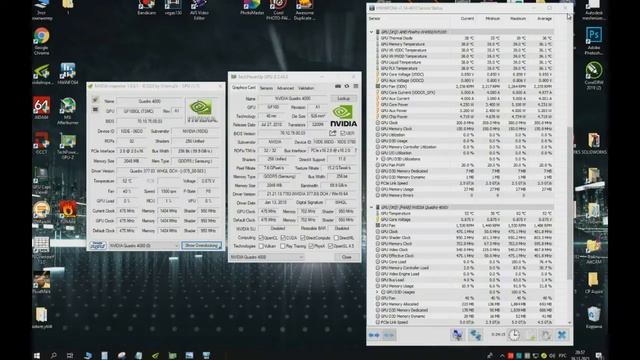Select GPU Thermal Diode sensor row

pyautogui.click(x=464, y=38)
